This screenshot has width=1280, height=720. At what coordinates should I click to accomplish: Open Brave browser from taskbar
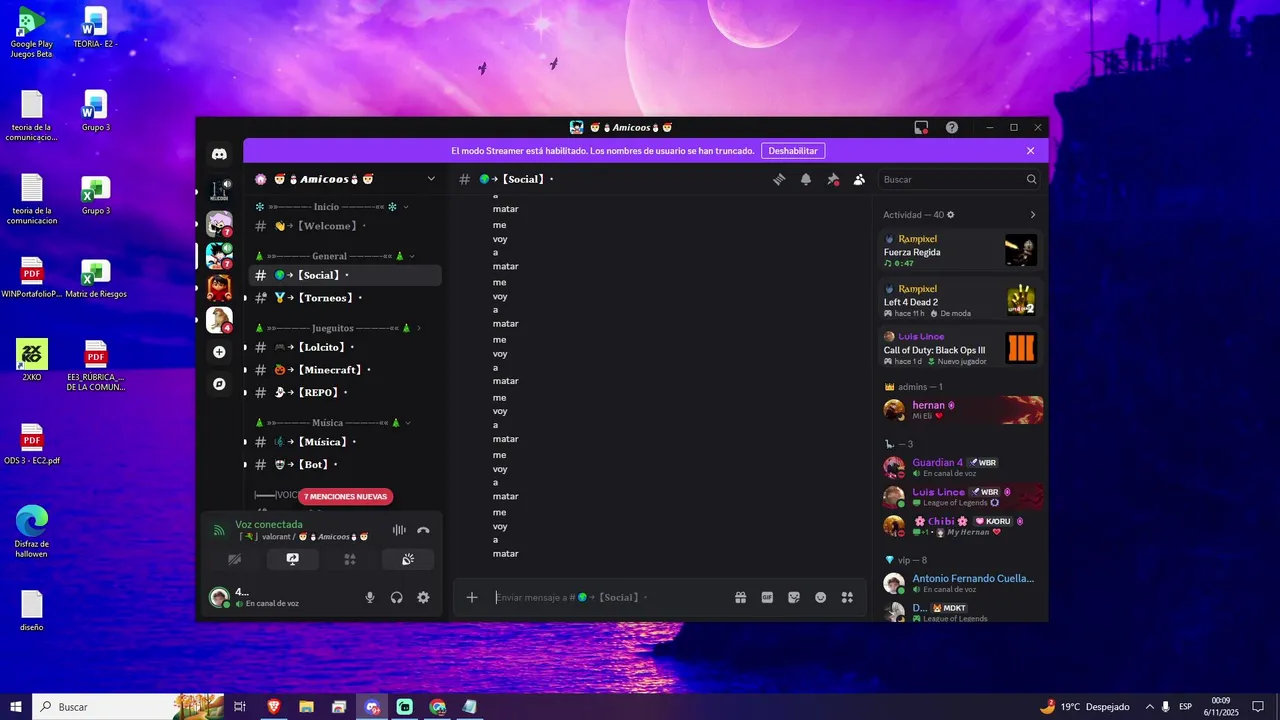[274, 707]
